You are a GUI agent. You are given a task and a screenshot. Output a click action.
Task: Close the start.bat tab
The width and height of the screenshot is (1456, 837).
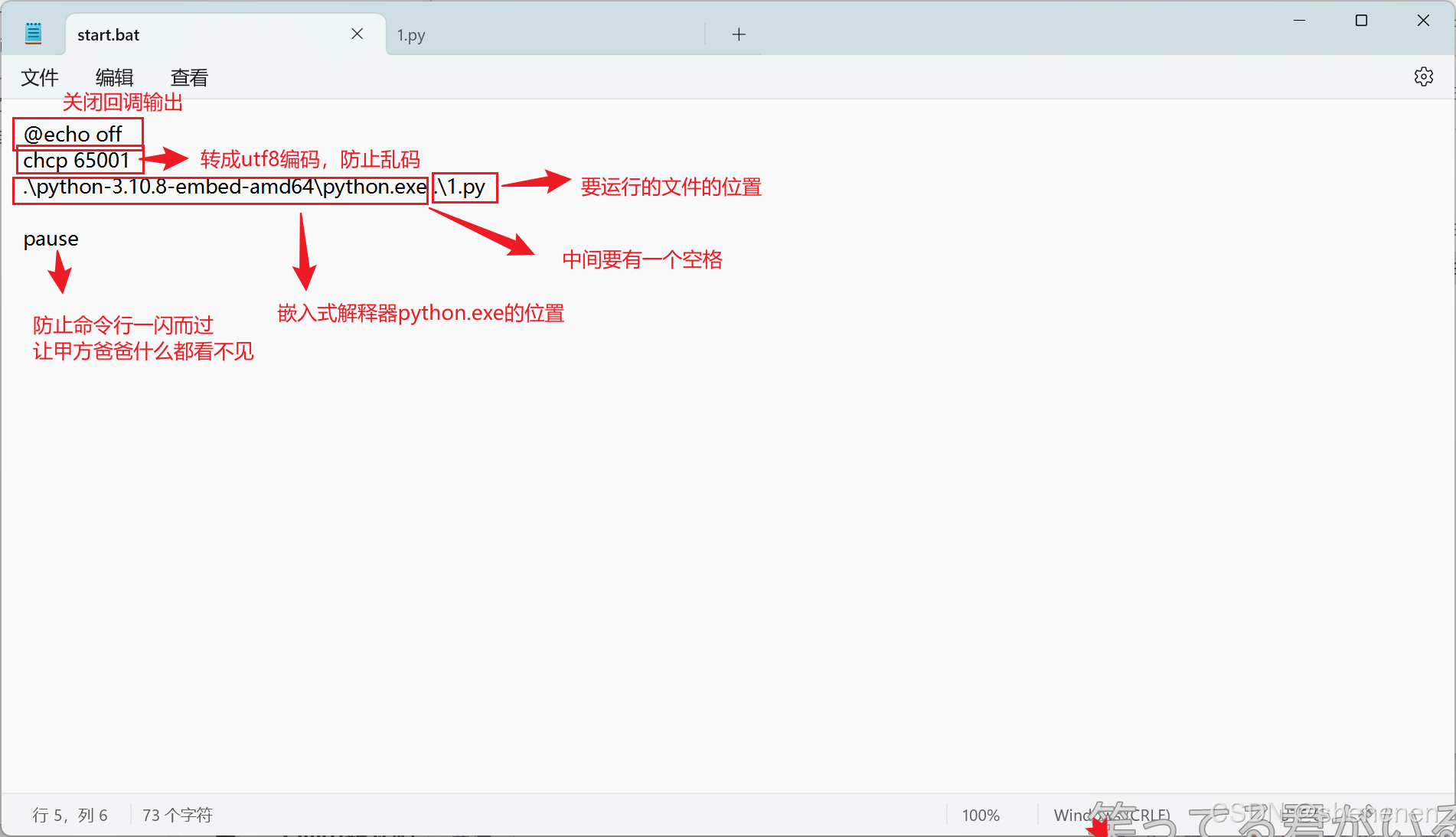357,34
